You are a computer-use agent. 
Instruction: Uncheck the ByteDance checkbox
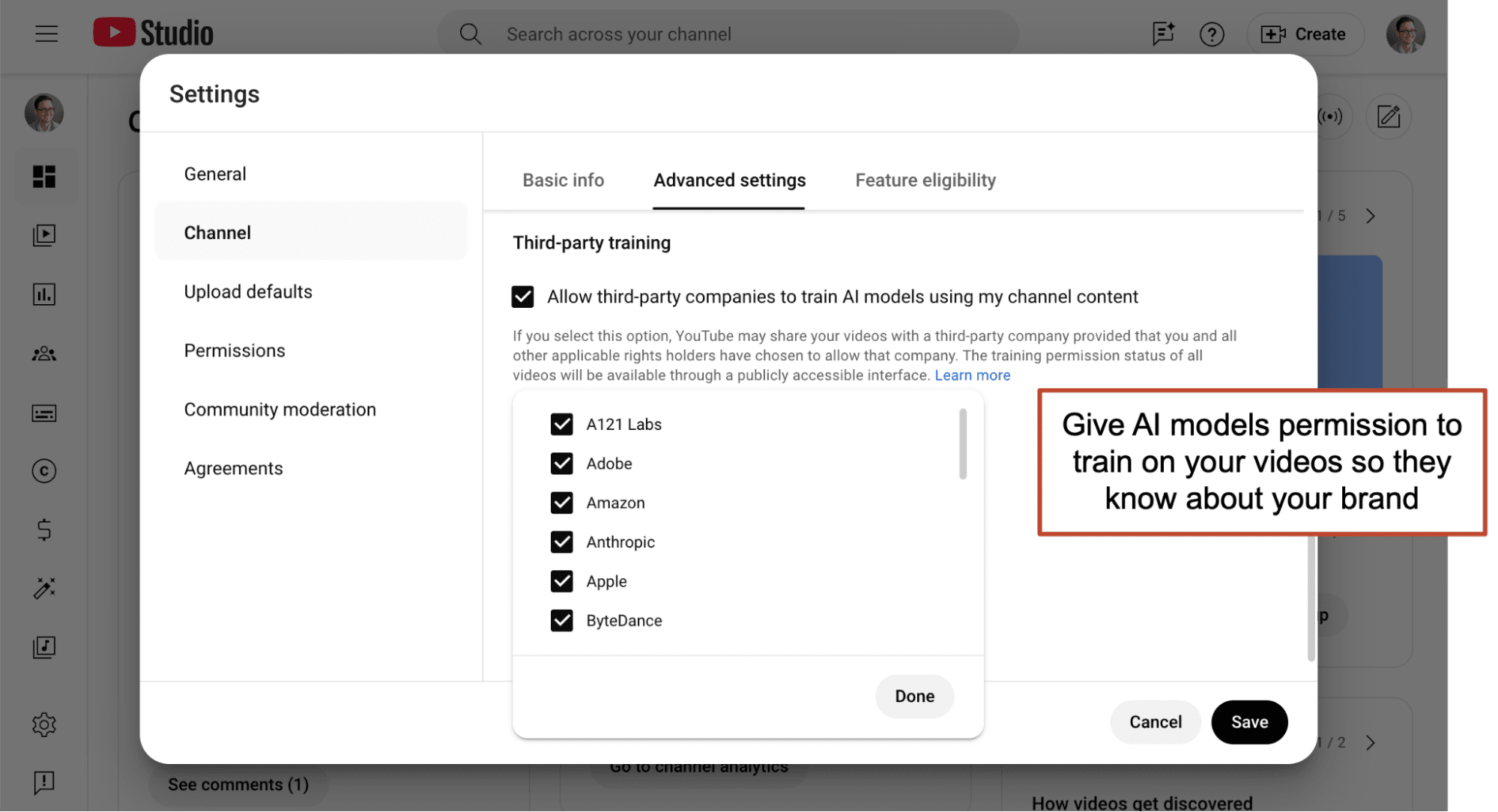coord(561,620)
